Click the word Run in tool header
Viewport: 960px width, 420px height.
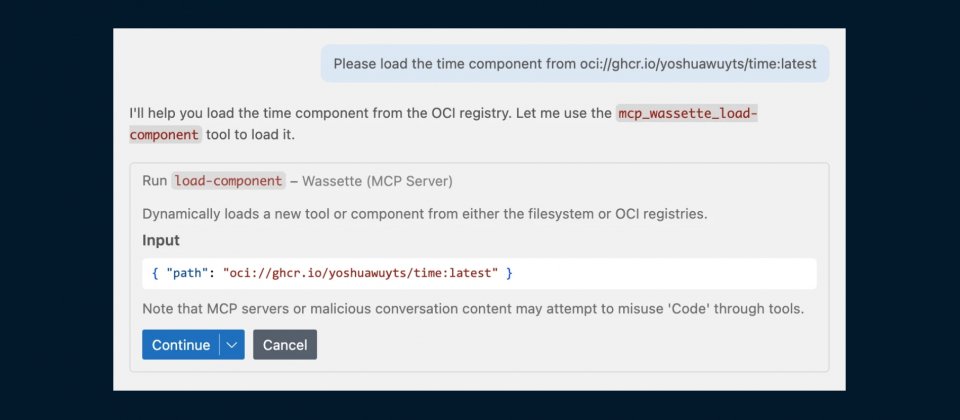pyautogui.click(x=154, y=181)
